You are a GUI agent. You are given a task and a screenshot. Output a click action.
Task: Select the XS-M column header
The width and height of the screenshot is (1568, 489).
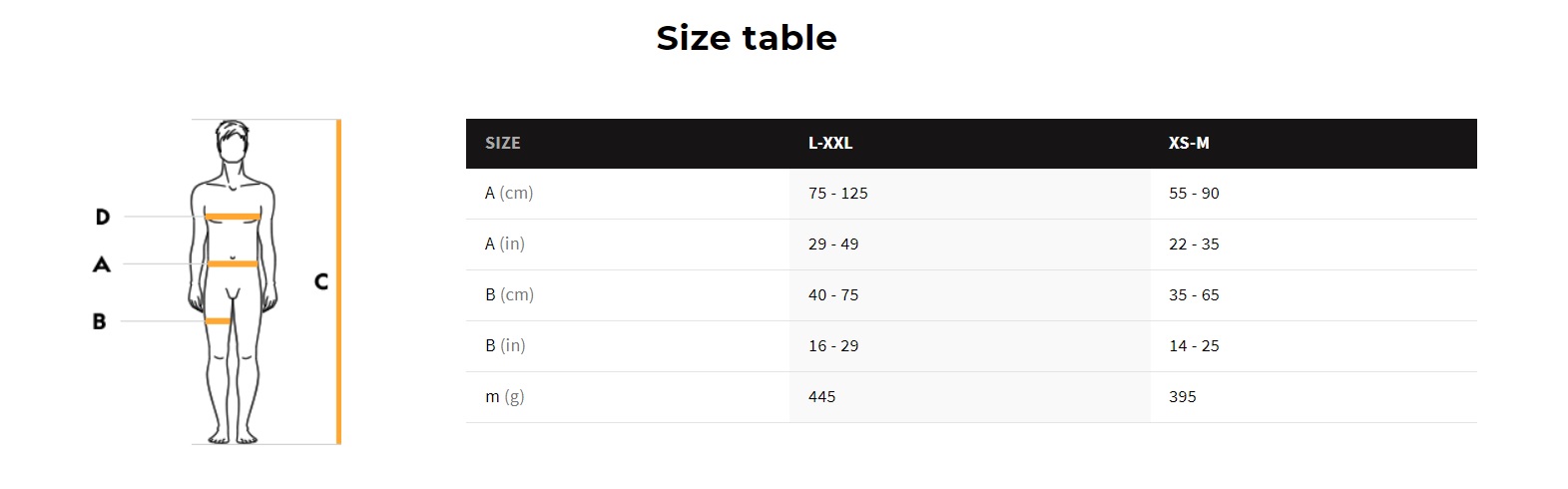point(1189,144)
